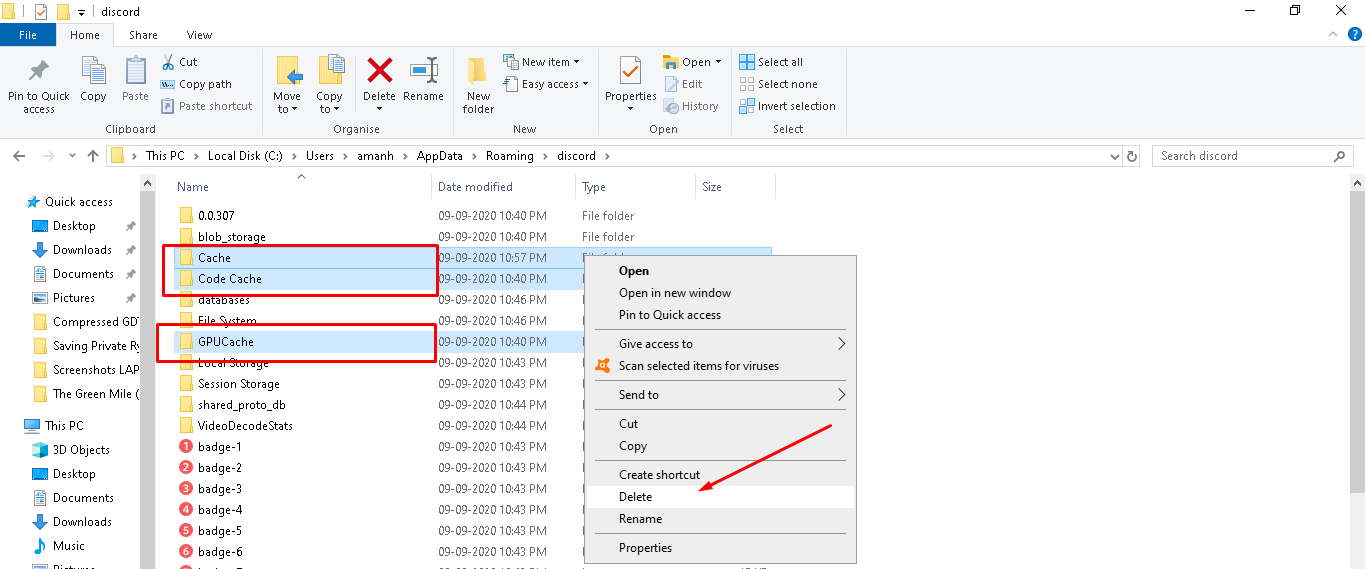Click the Up arrow navigation button
Screen dimensions: 1365x569
[x=93, y=156]
